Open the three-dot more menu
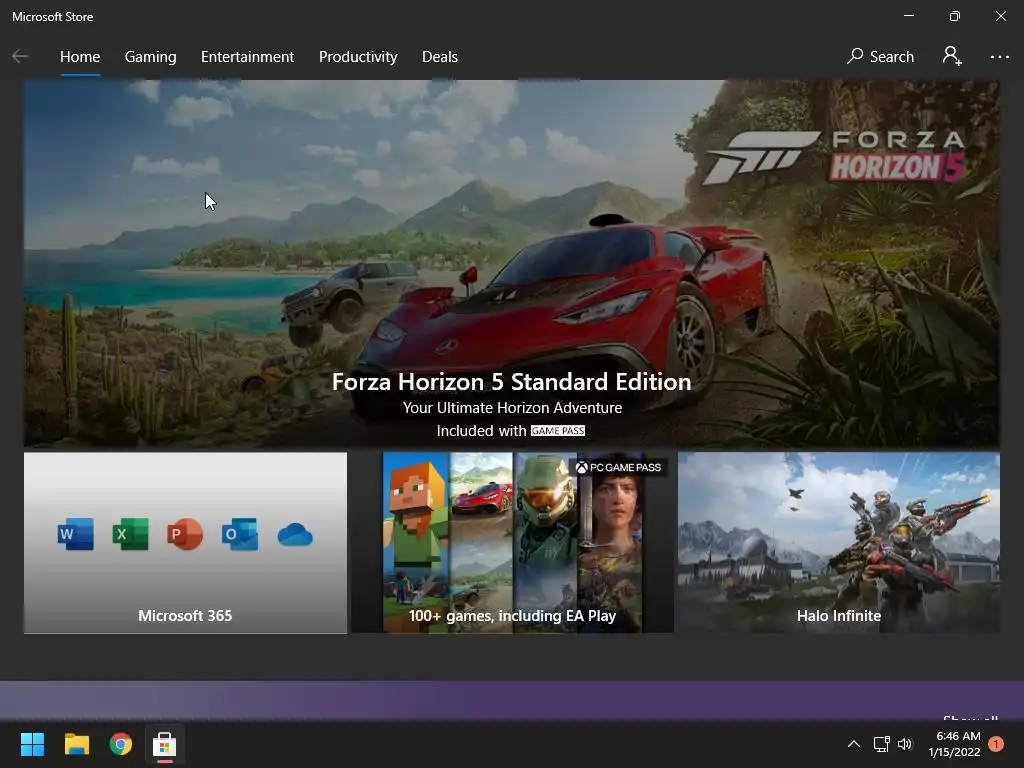Viewport: 1024px width, 768px height. click(999, 57)
